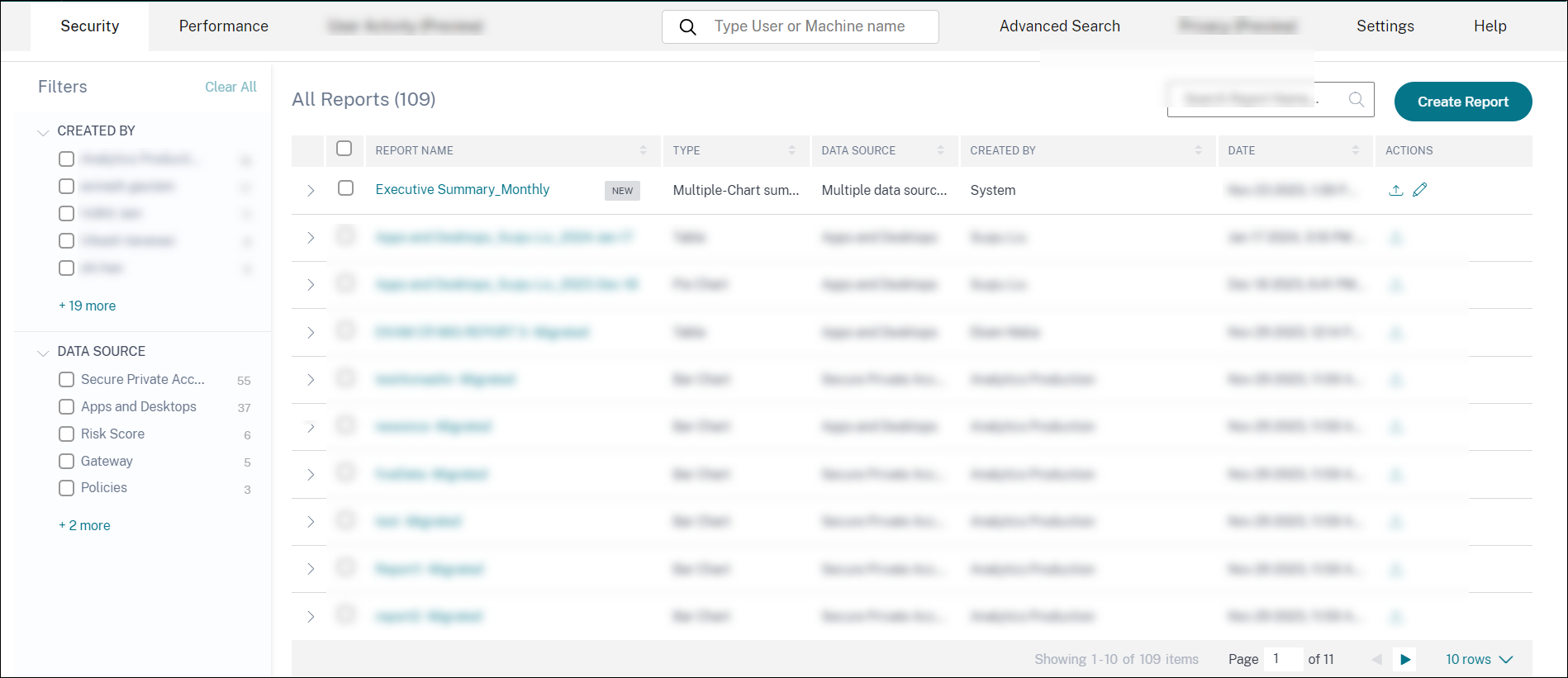Expand the Executive Summary_Monthly report row
Viewport: 1568px width, 678px height.
[x=311, y=191]
